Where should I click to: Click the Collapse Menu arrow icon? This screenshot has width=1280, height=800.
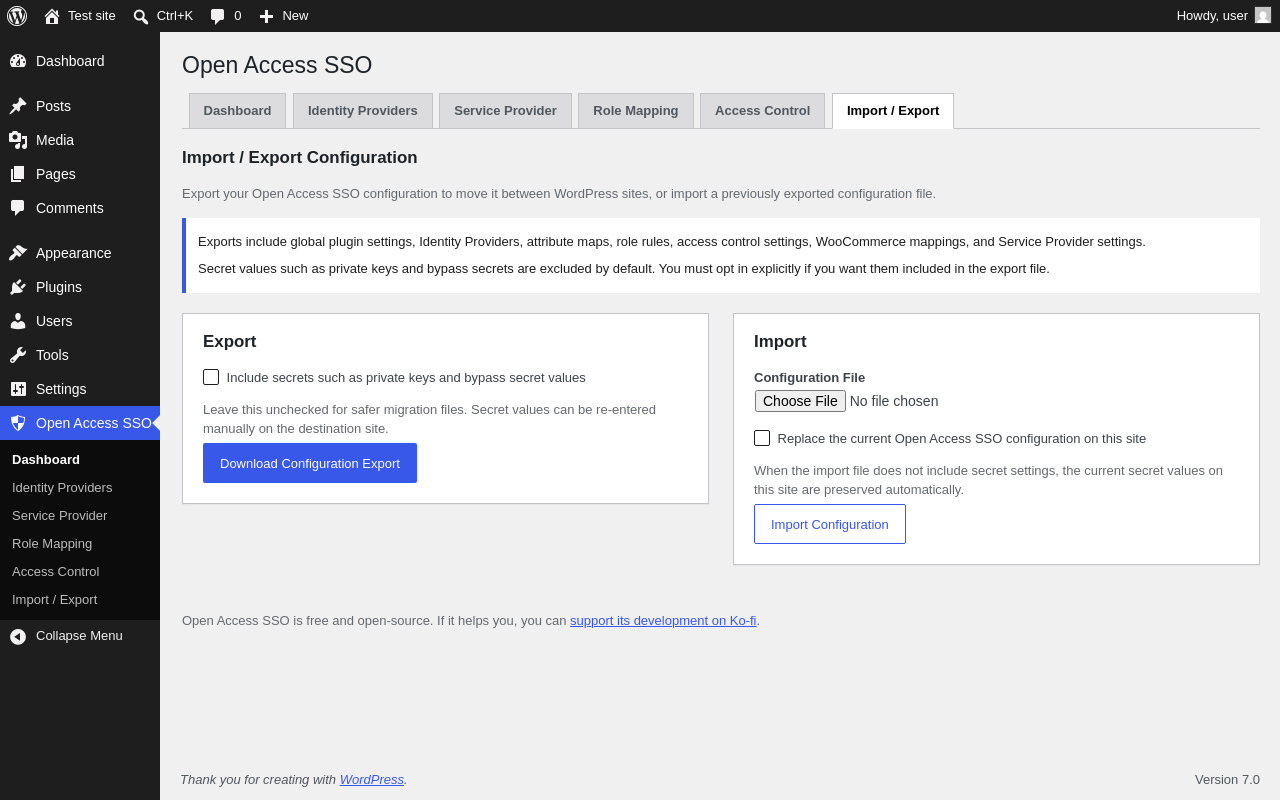[18, 637]
